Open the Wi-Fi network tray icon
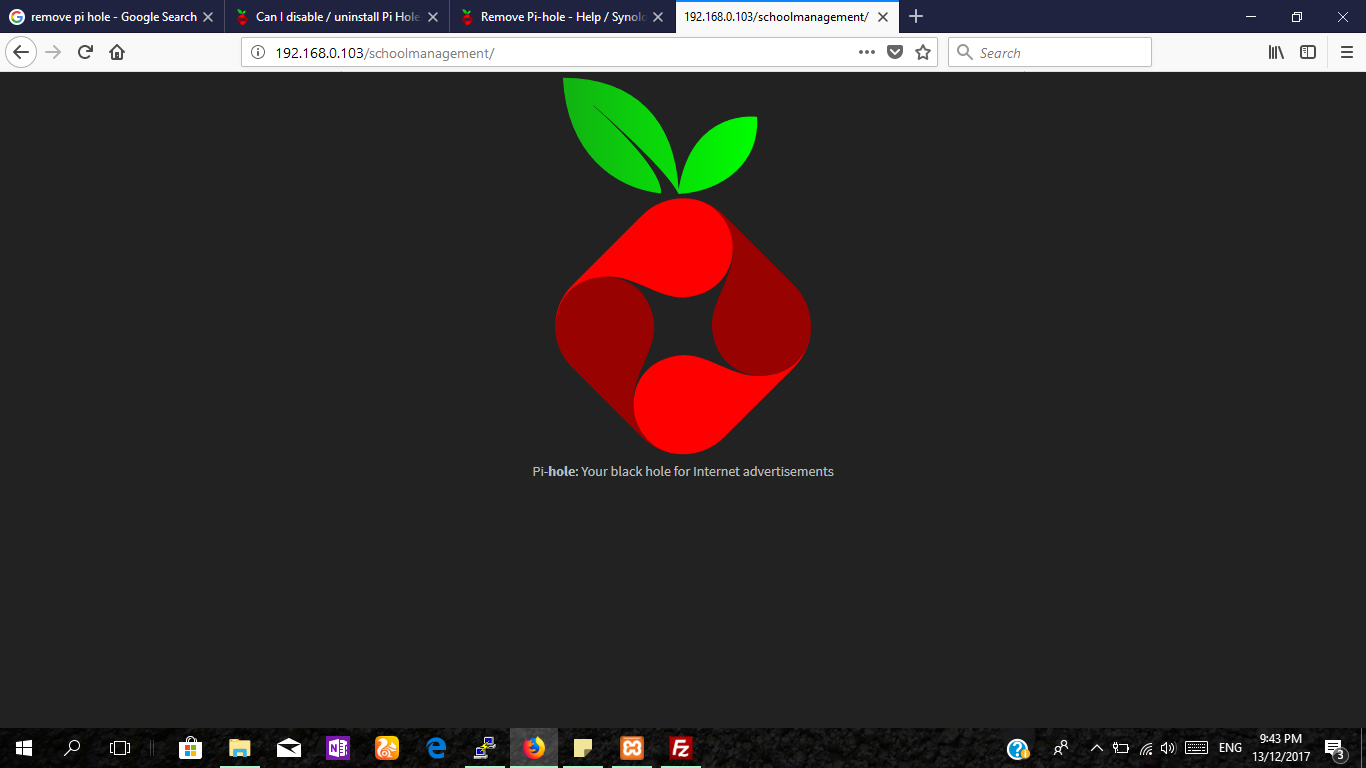The width and height of the screenshot is (1366, 768). (1146, 748)
